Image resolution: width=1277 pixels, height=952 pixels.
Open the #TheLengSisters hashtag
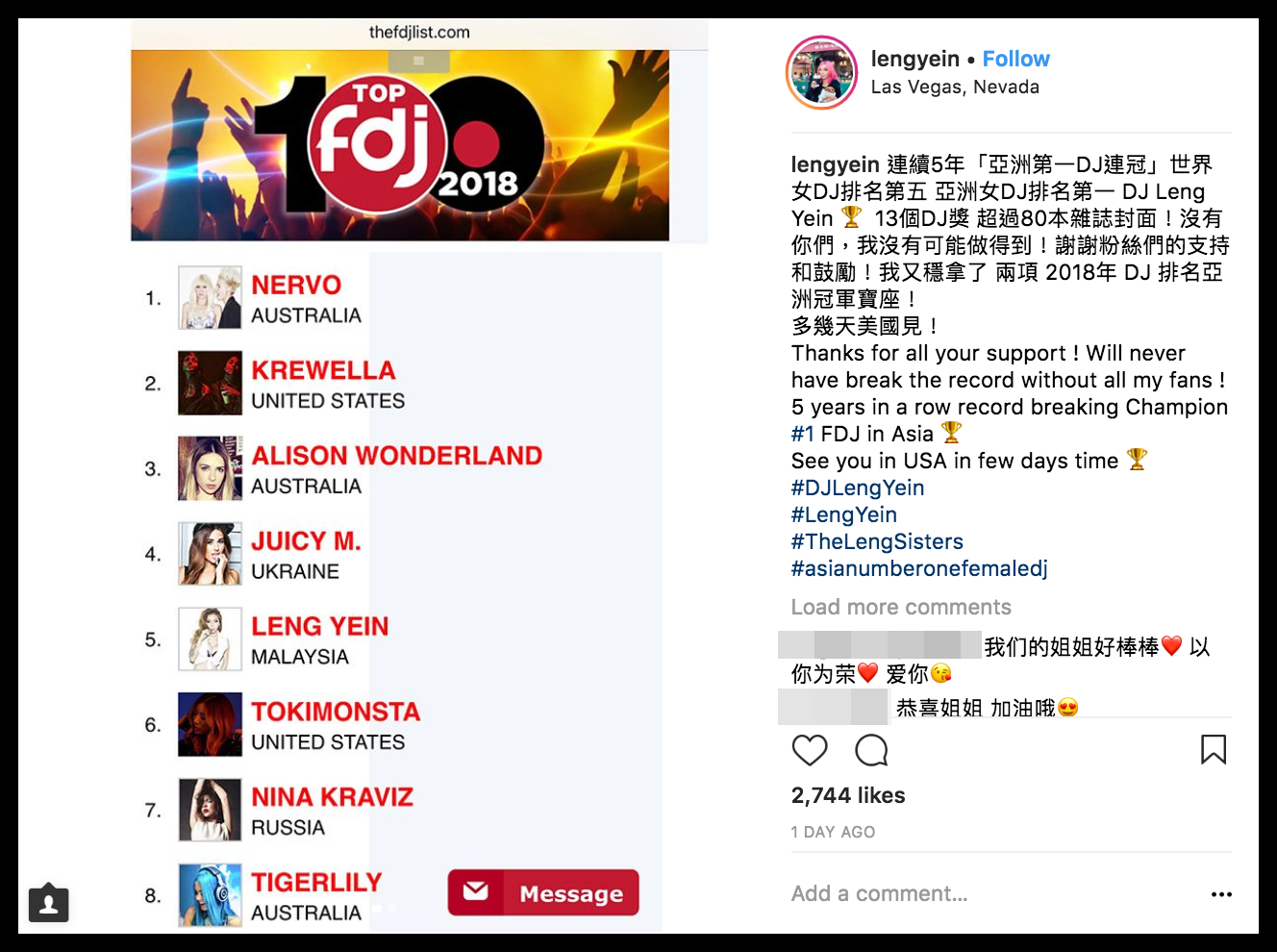[877, 541]
